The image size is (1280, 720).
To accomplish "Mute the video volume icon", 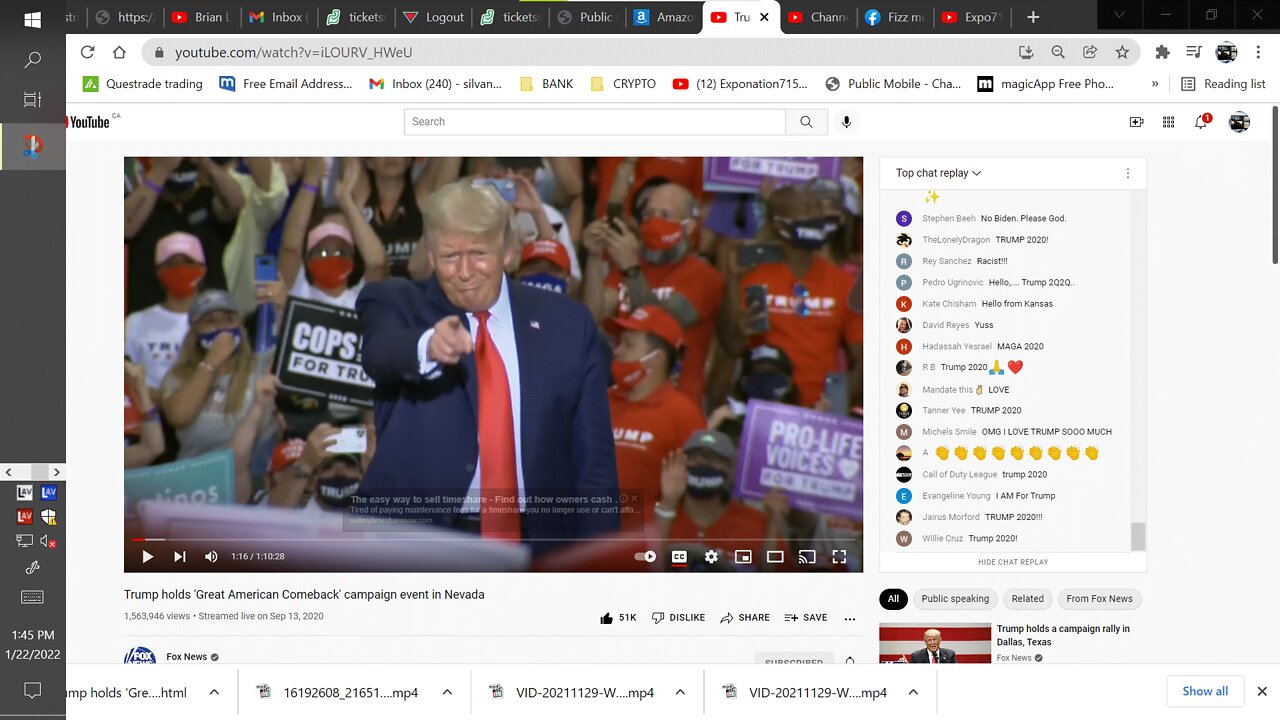I will tap(211, 557).
